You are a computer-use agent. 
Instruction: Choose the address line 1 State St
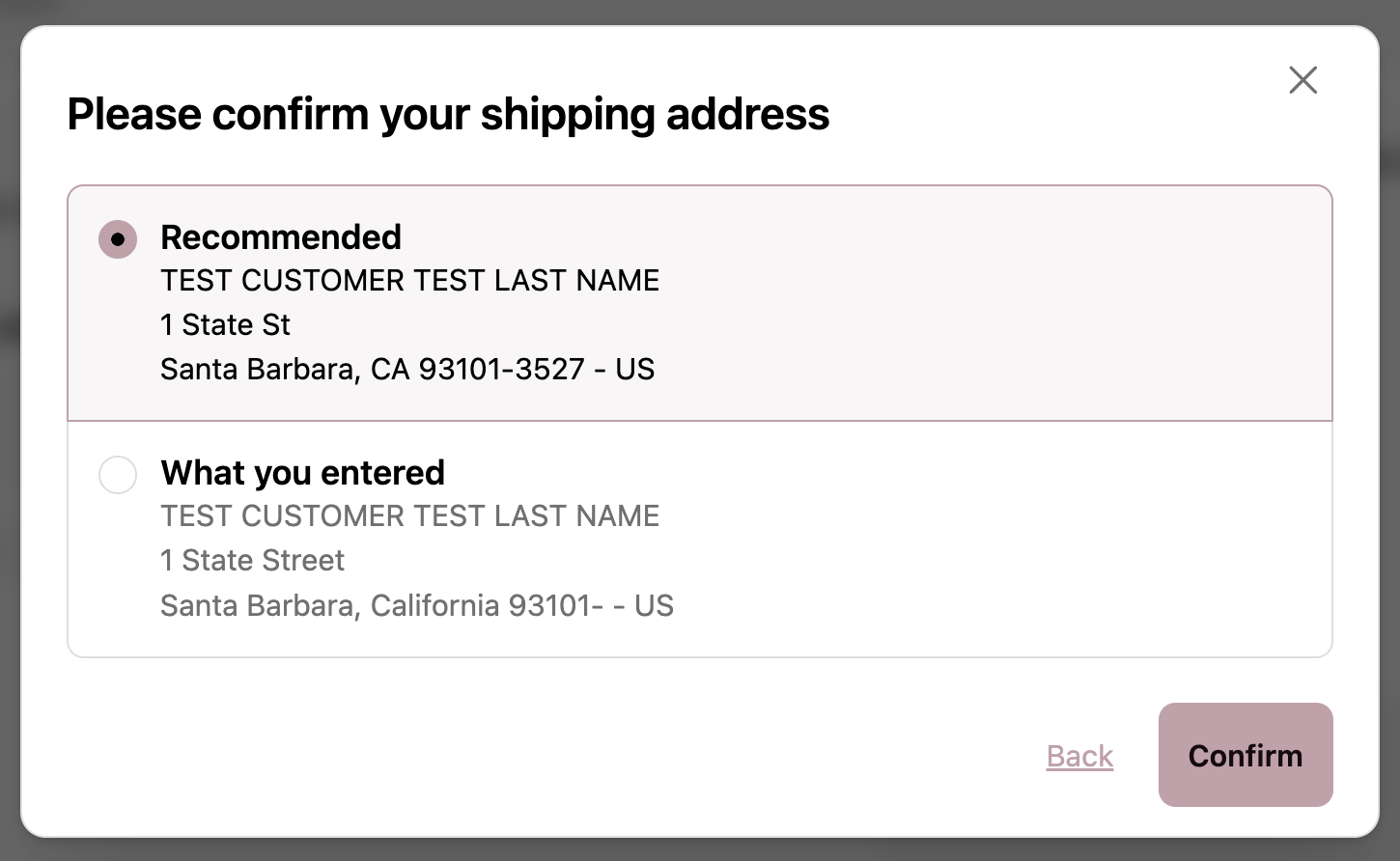coord(225,324)
